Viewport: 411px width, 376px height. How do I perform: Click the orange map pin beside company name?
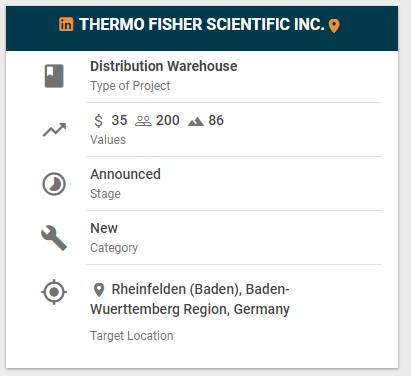pos(334,26)
